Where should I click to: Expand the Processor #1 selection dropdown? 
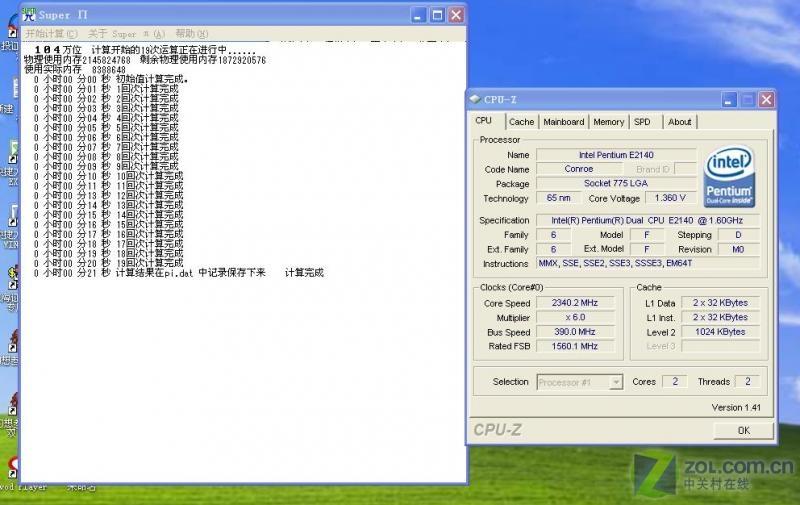coord(616,382)
